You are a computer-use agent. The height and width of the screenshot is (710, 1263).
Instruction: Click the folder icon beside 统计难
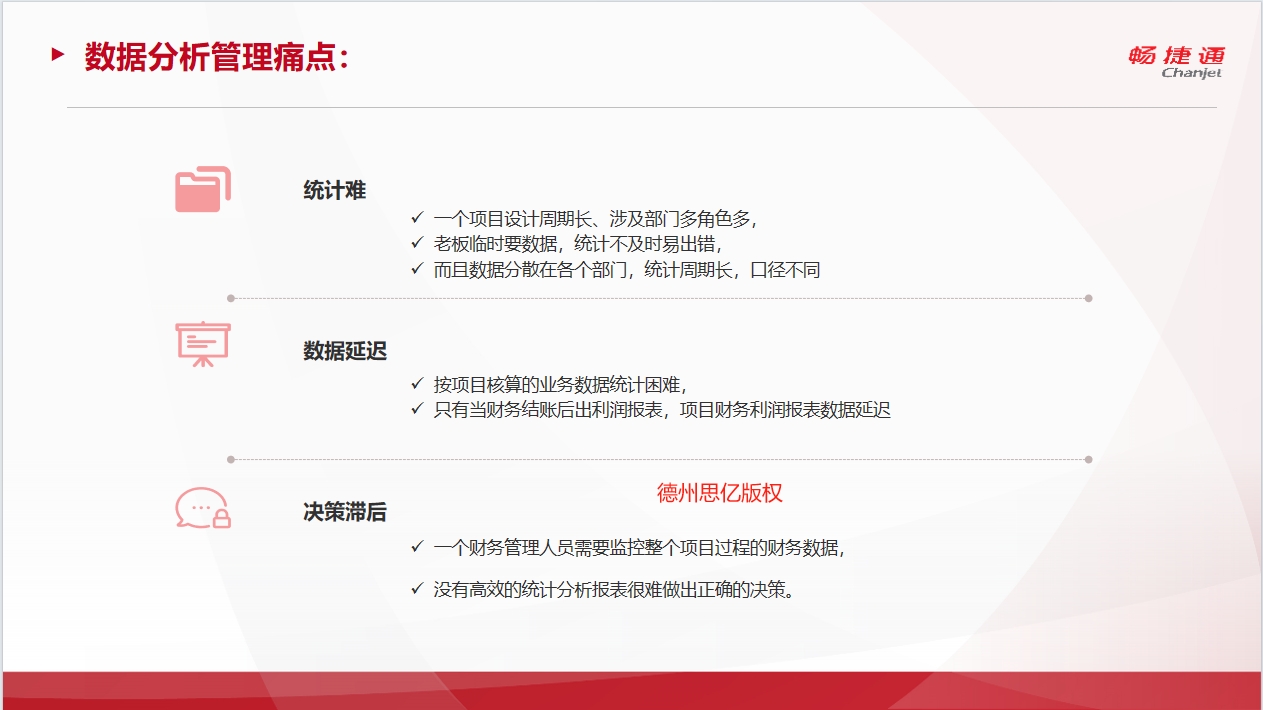(203, 189)
